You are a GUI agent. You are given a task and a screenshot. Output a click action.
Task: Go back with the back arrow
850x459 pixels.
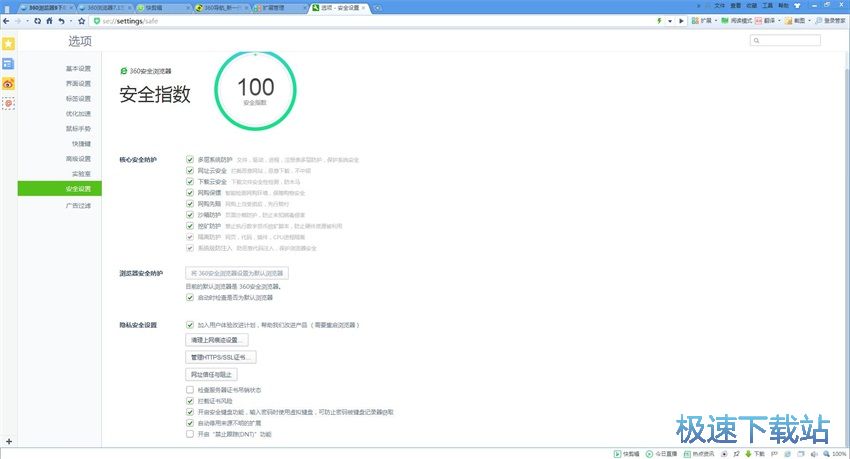(7, 21)
